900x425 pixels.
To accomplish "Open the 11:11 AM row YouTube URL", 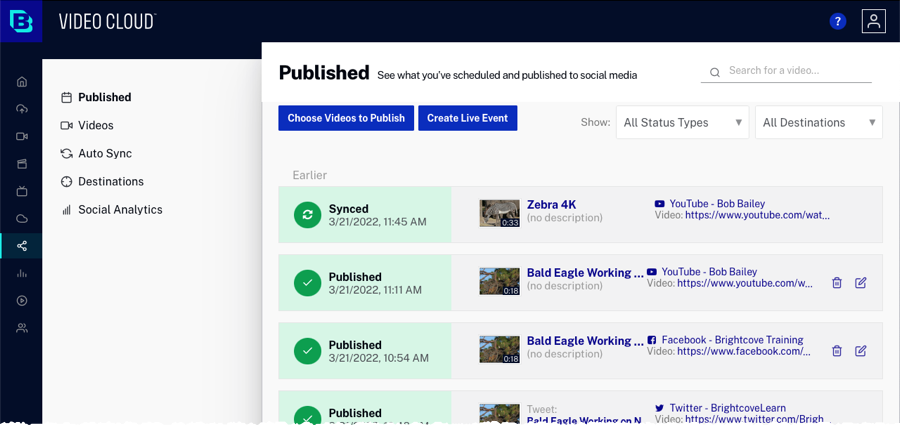I will pos(745,284).
